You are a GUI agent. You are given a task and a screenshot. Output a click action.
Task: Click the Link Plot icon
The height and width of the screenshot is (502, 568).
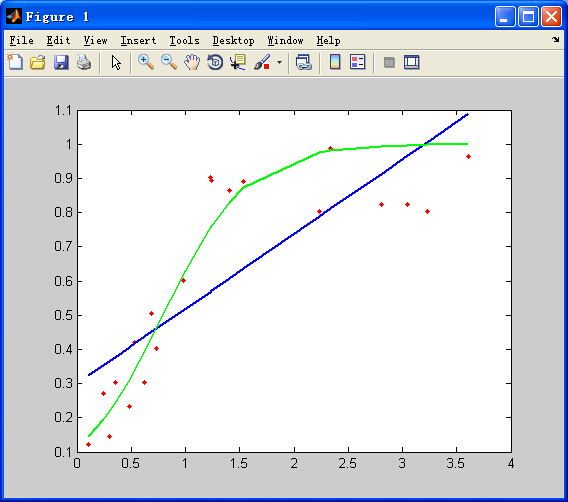[304, 62]
